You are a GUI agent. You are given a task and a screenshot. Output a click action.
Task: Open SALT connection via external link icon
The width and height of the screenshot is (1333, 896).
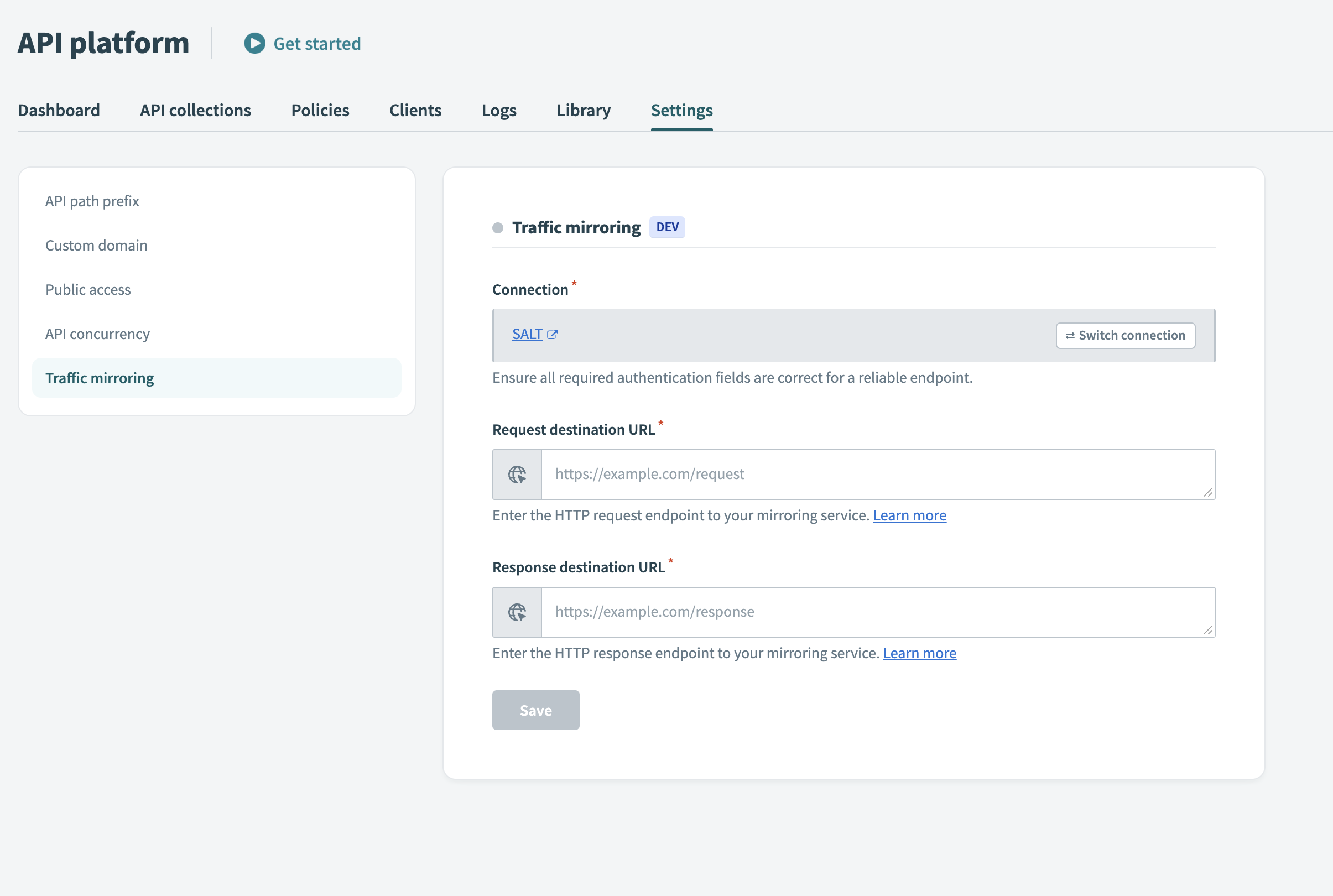pos(553,334)
